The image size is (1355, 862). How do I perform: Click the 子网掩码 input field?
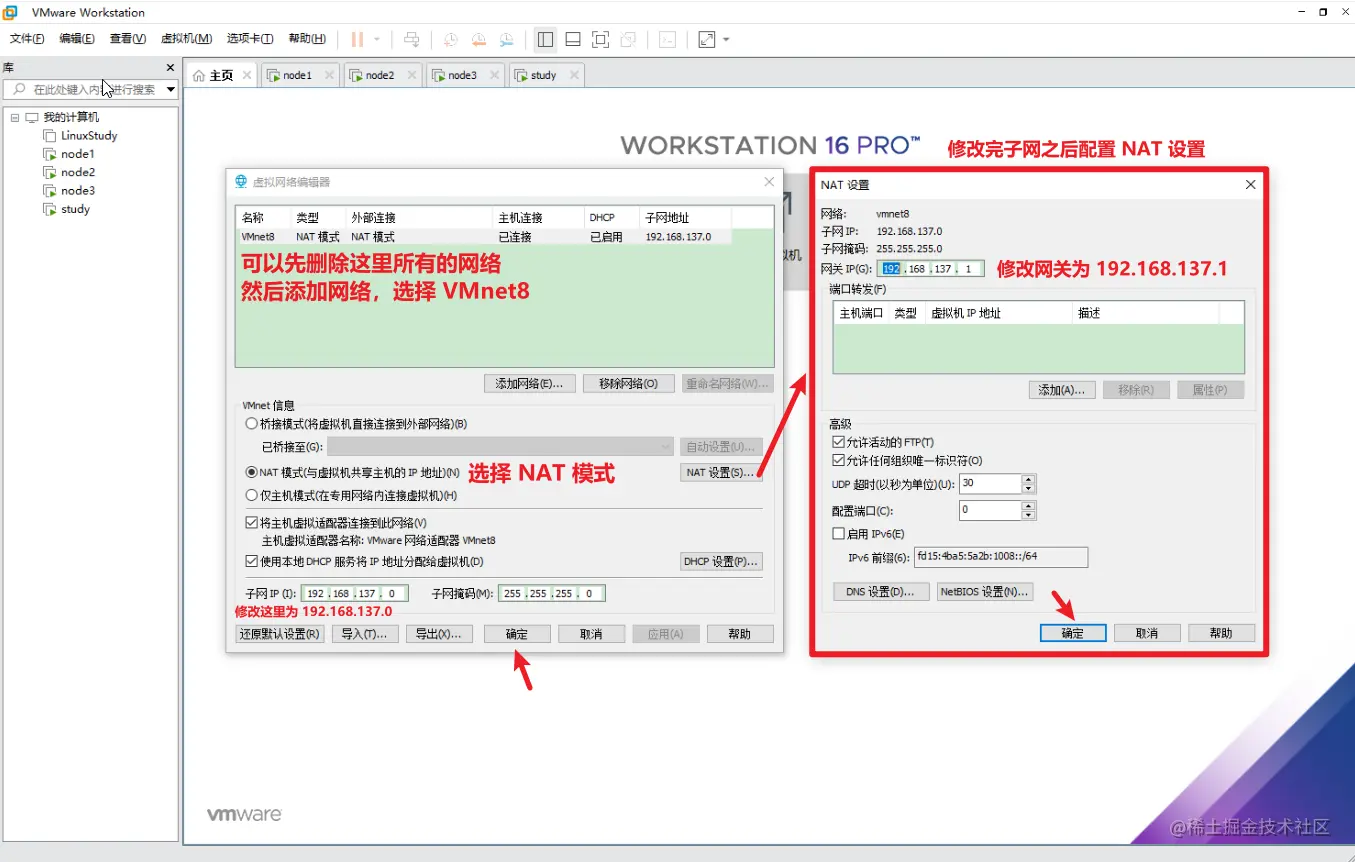551,593
